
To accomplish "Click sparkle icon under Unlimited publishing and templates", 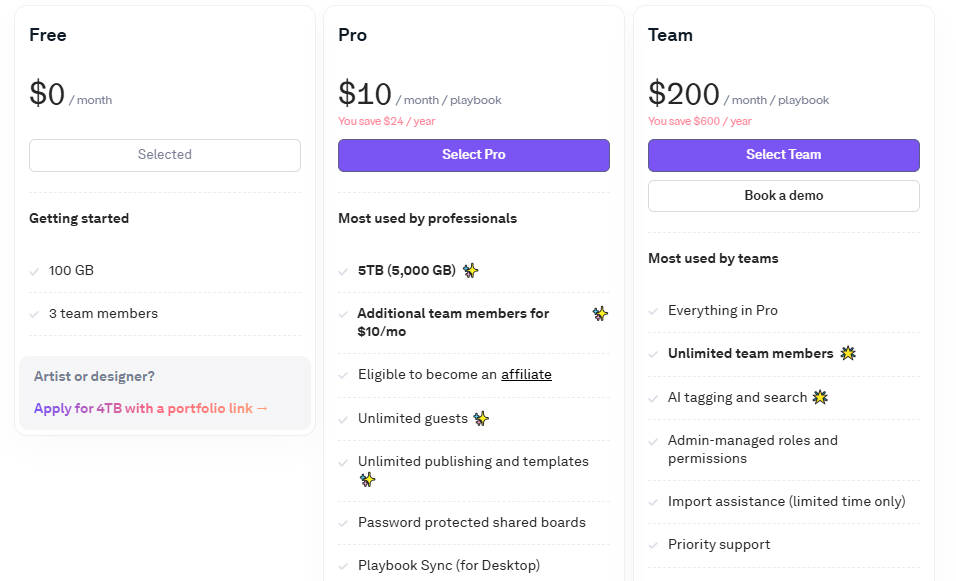I will click(x=367, y=480).
